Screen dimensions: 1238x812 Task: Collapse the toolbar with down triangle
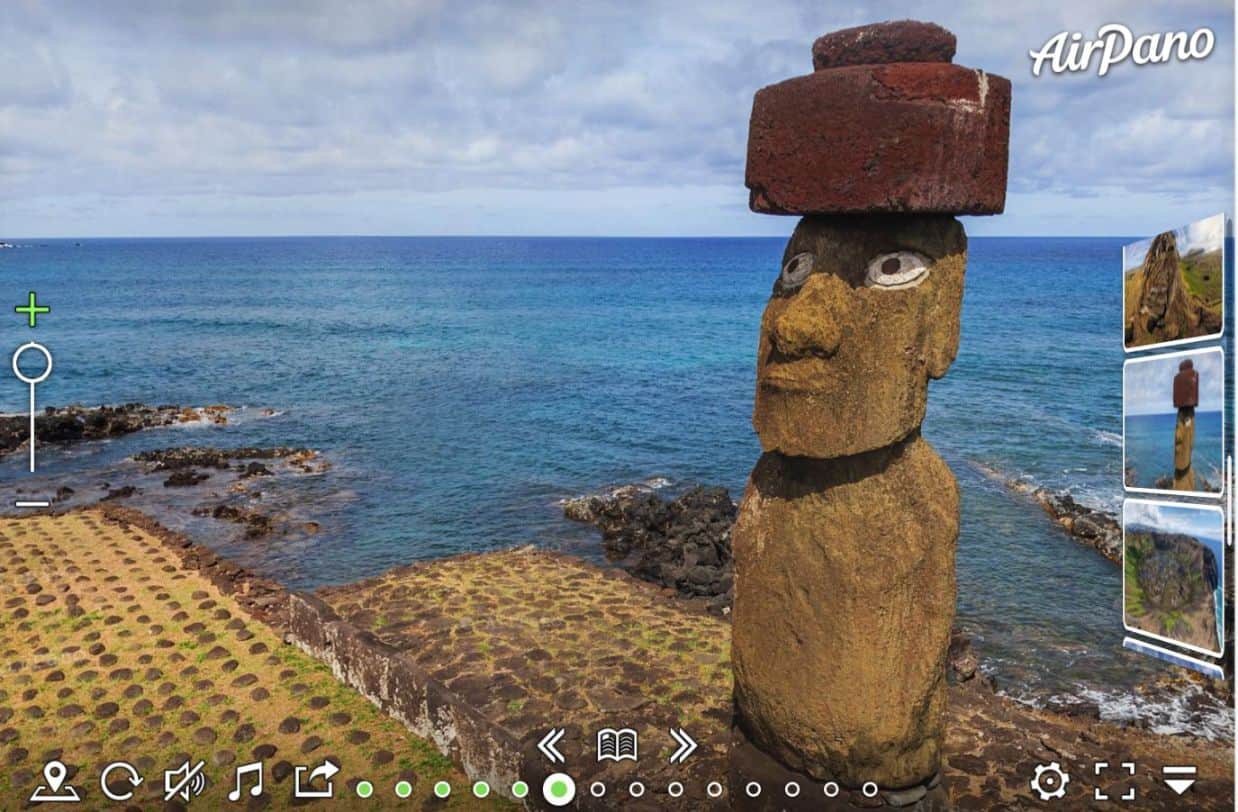pos(1180,781)
